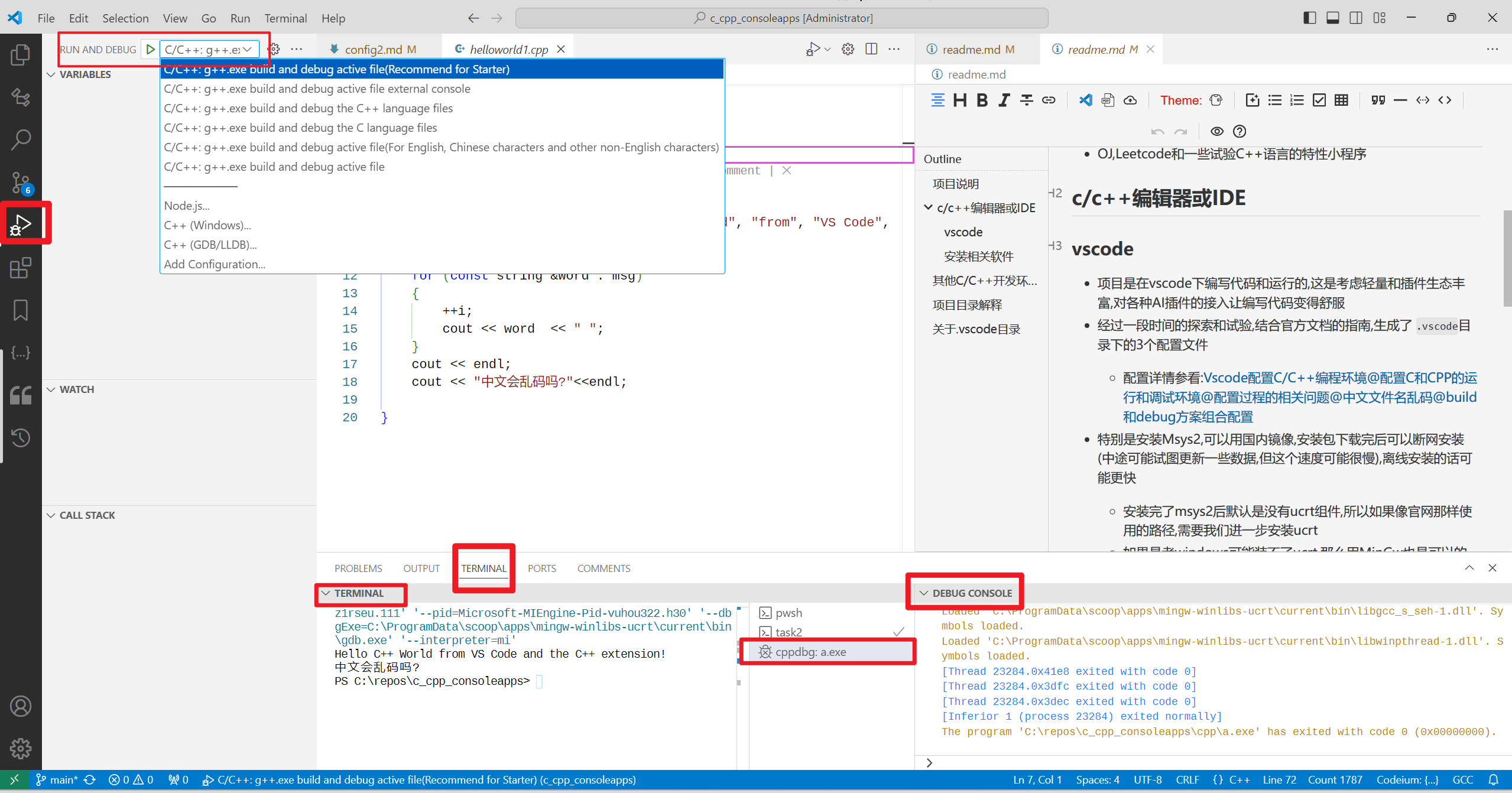Toggle markdown preview eye icon
The height and width of the screenshot is (793, 1512).
1217,131
